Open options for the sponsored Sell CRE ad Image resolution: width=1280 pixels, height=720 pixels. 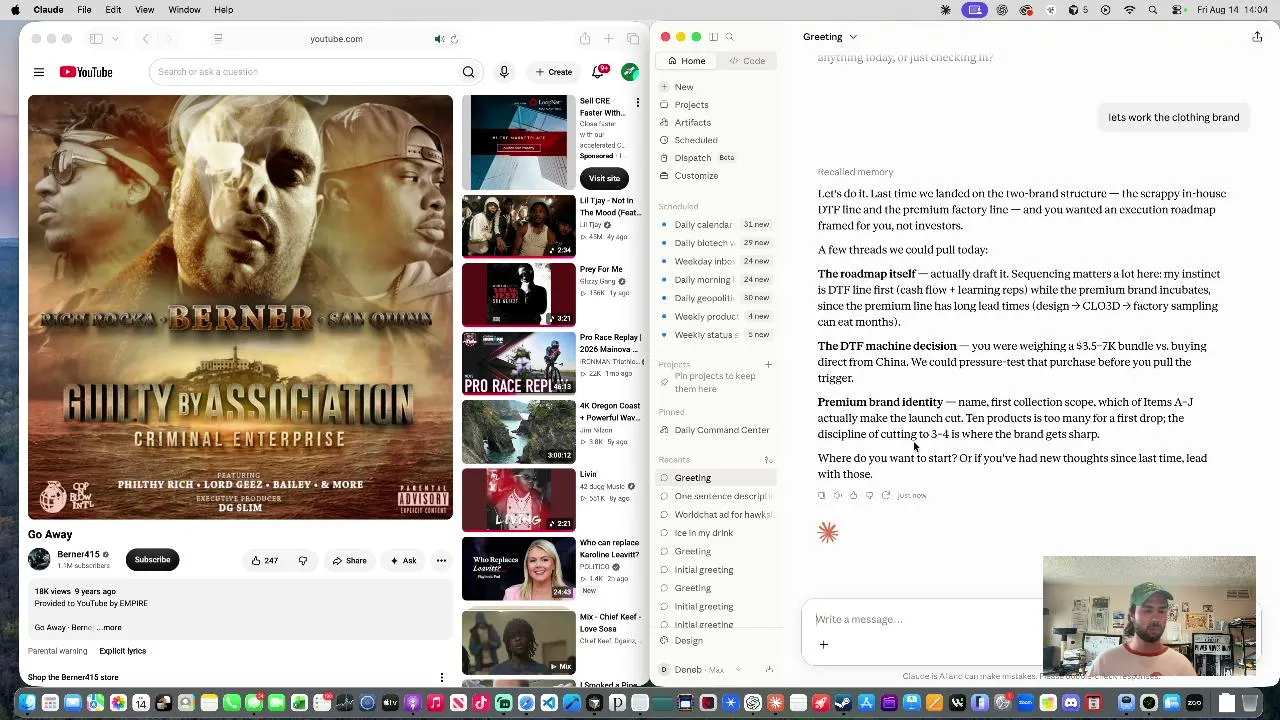pyautogui.click(x=637, y=102)
